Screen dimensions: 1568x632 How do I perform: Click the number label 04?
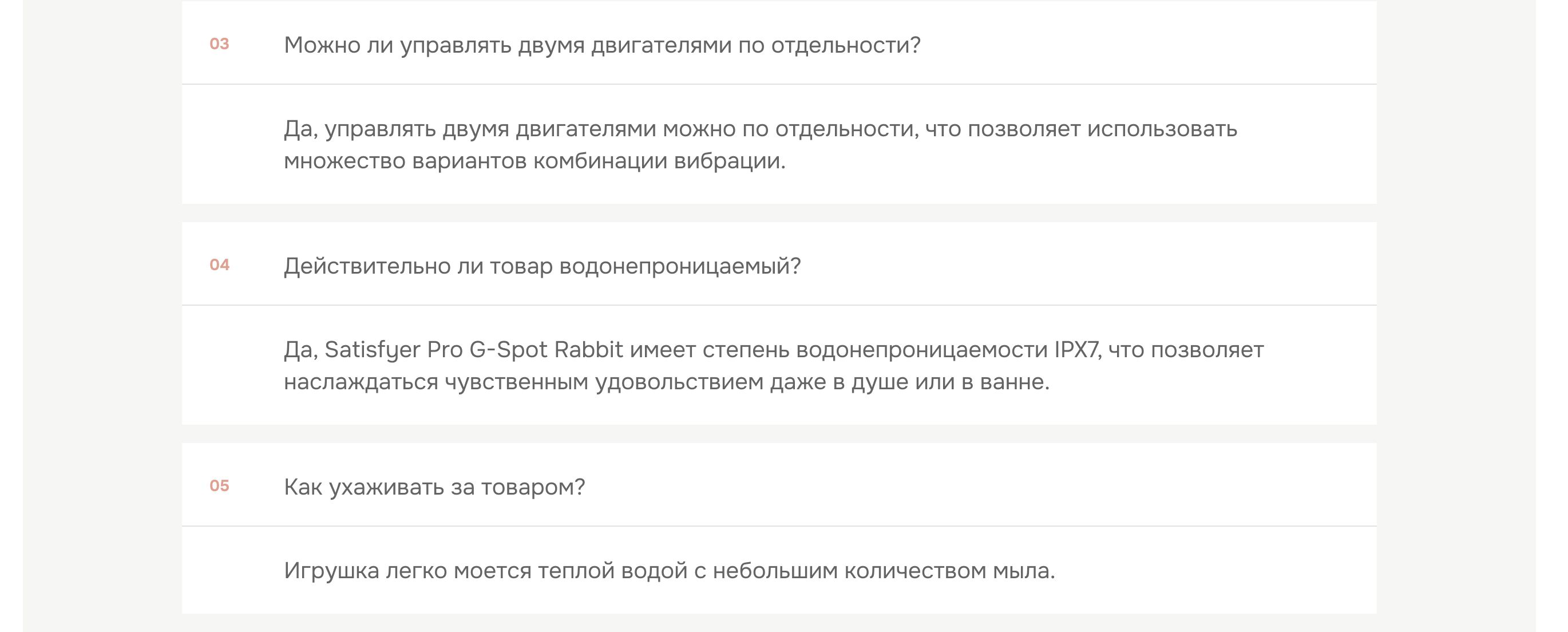coord(219,265)
